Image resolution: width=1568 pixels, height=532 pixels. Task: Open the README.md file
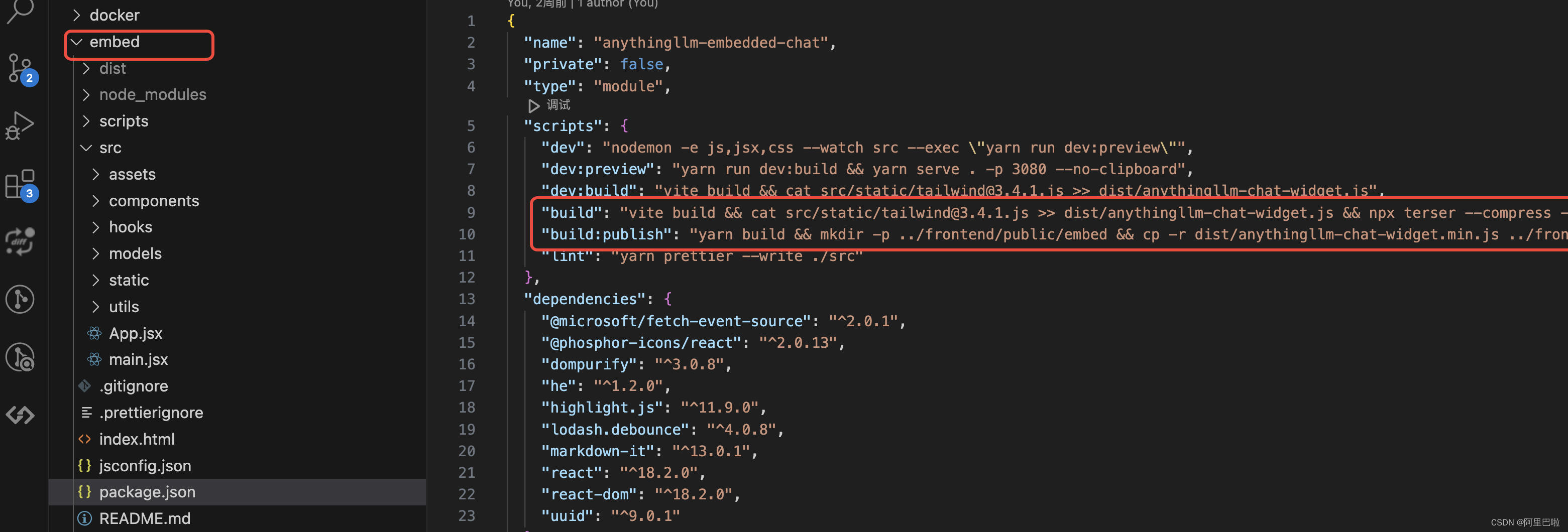pos(145,518)
